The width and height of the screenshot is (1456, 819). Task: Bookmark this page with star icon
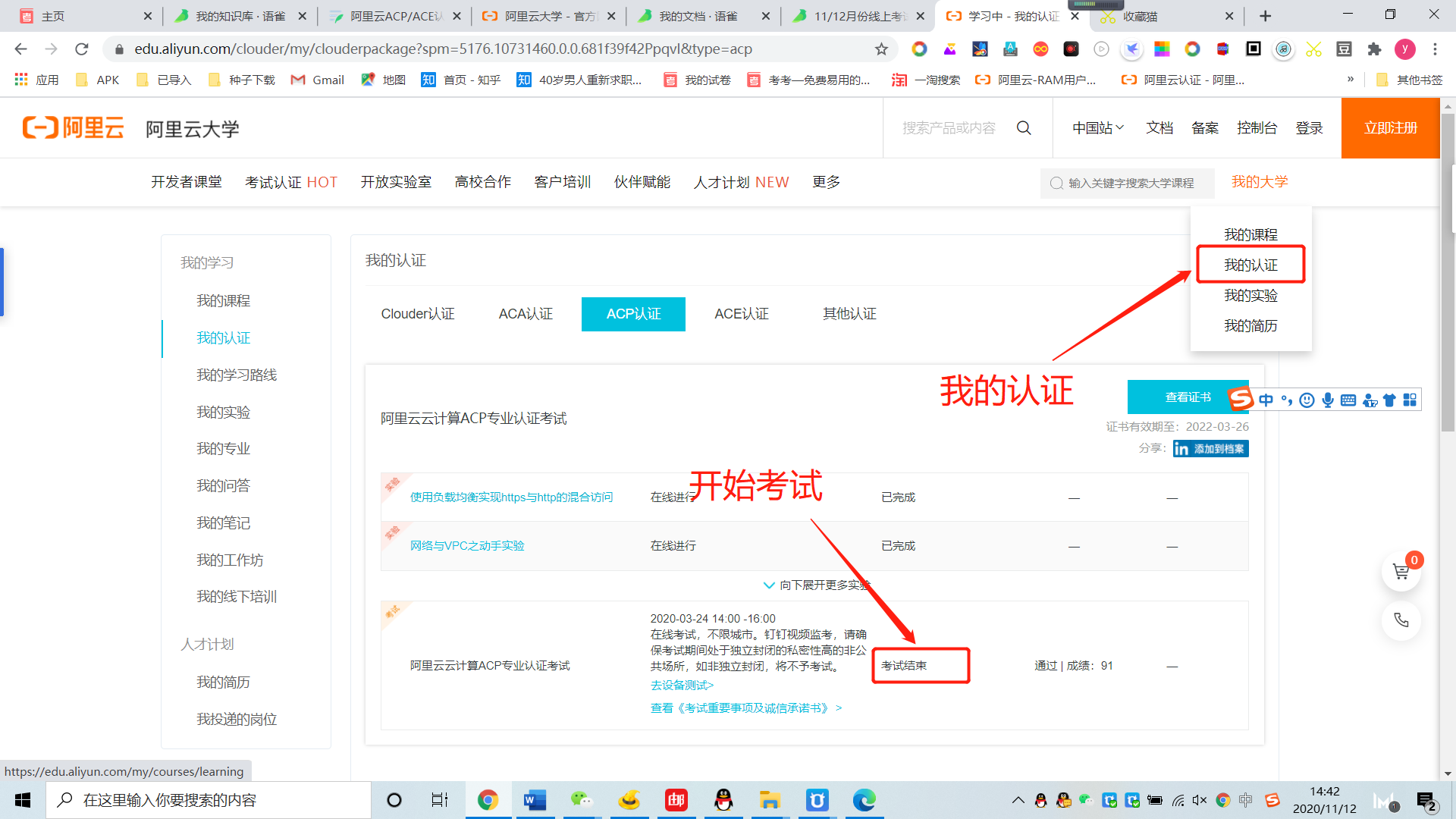pos(881,49)
